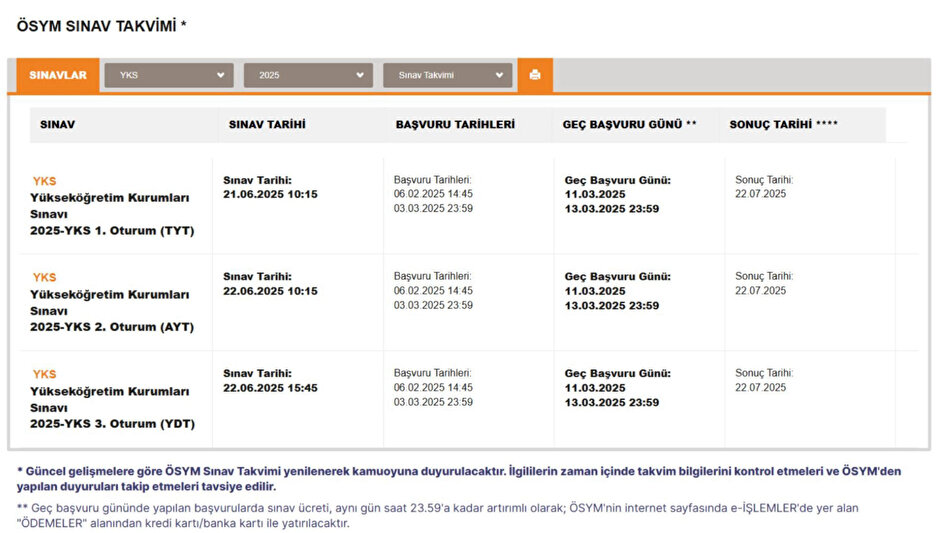Open the YKS link of the YDT row

point(44,374)
